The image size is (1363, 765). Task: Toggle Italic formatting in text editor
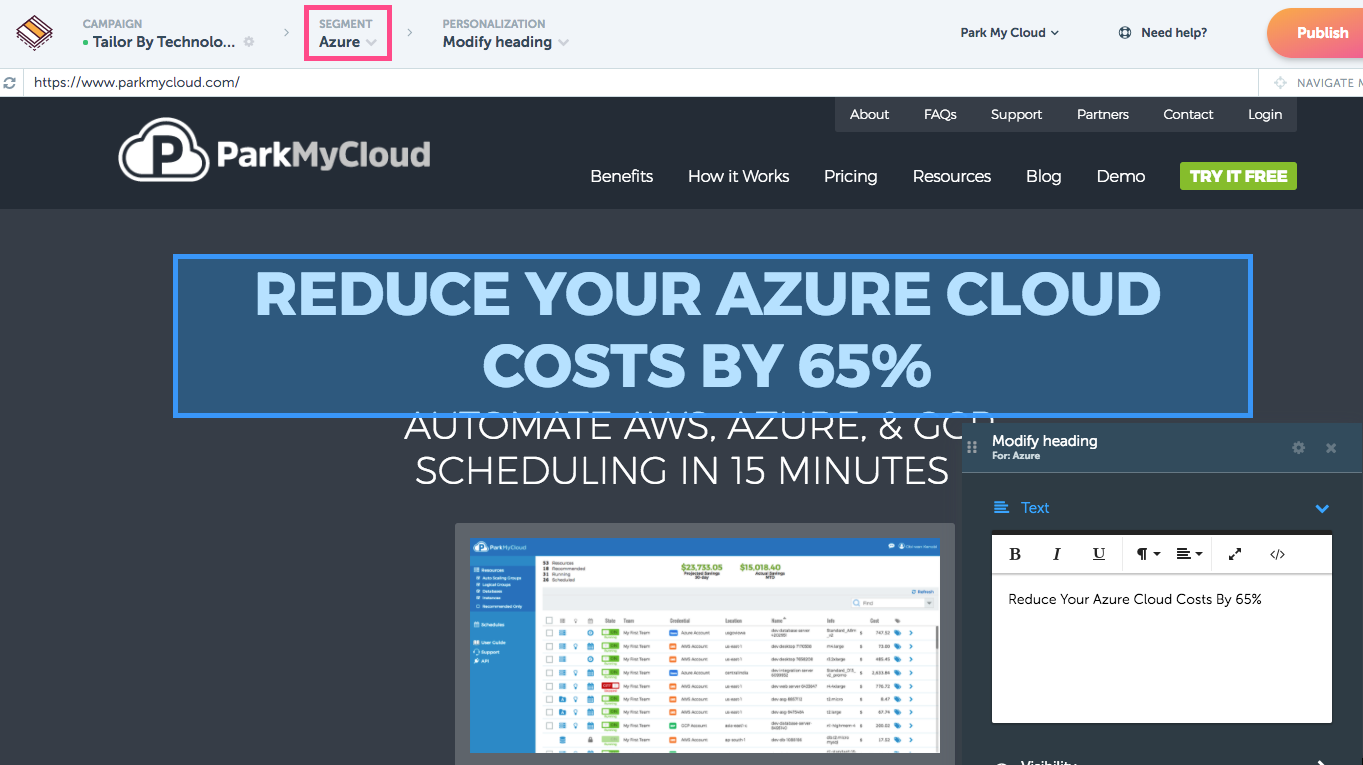[1057, 554]
